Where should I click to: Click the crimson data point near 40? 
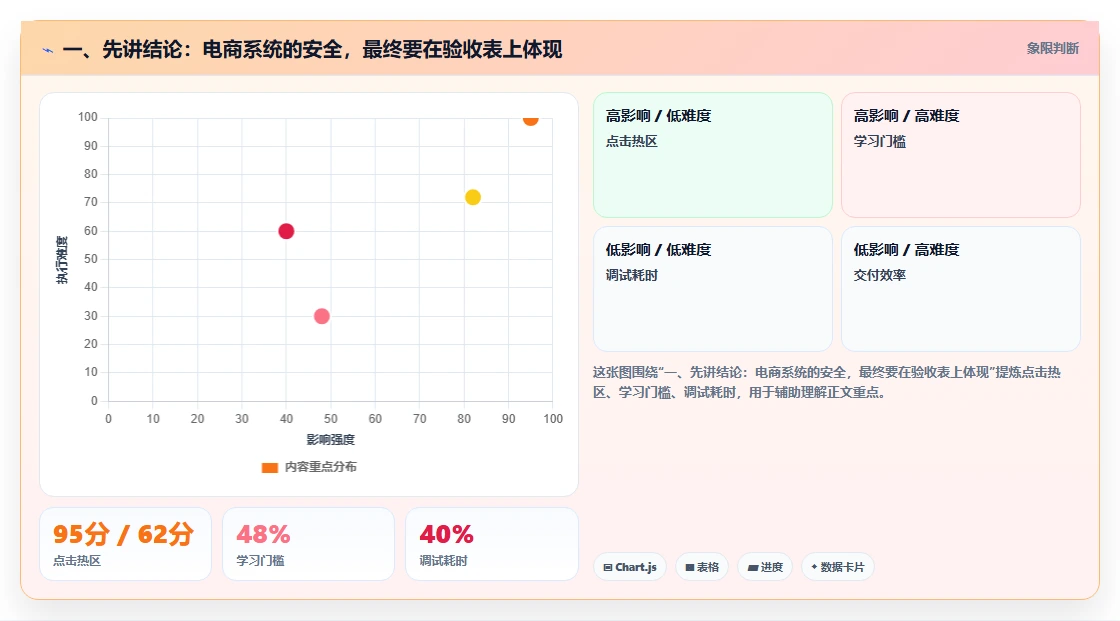point(286,231)
